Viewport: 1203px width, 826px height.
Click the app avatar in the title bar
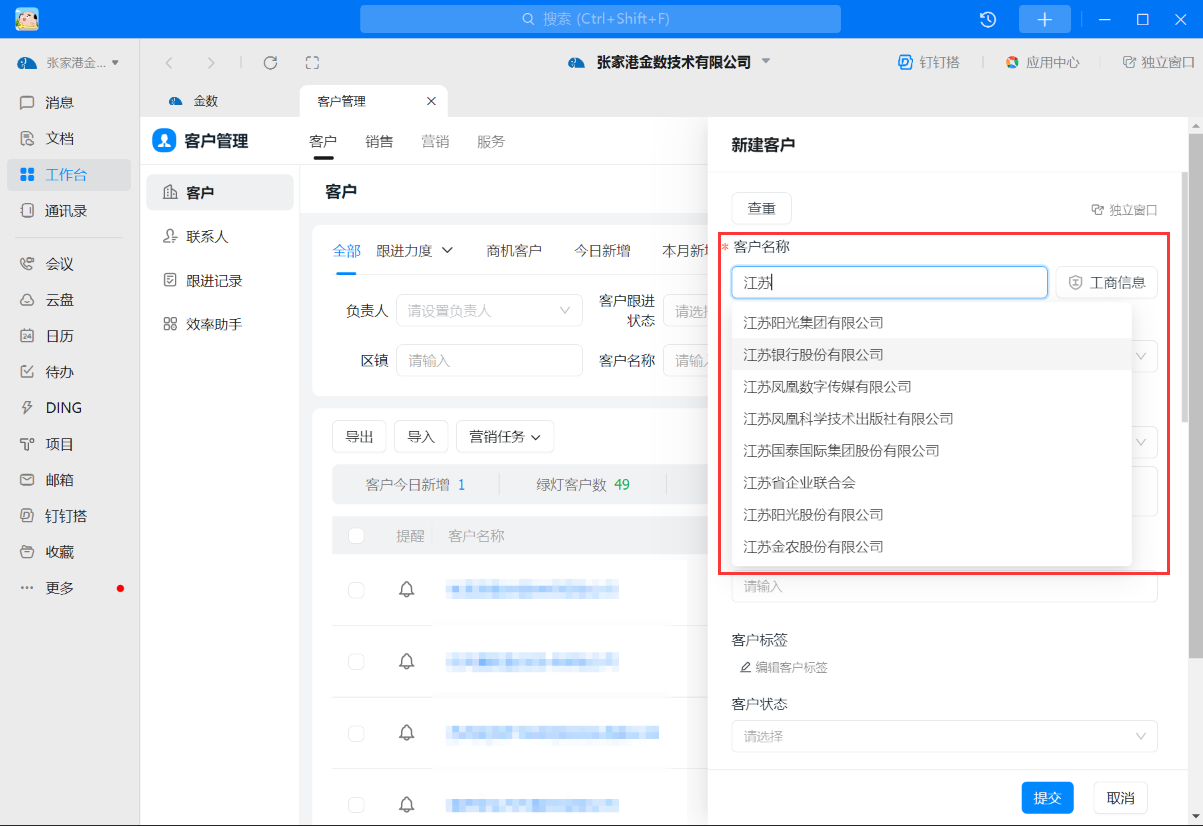click(27, 19)
